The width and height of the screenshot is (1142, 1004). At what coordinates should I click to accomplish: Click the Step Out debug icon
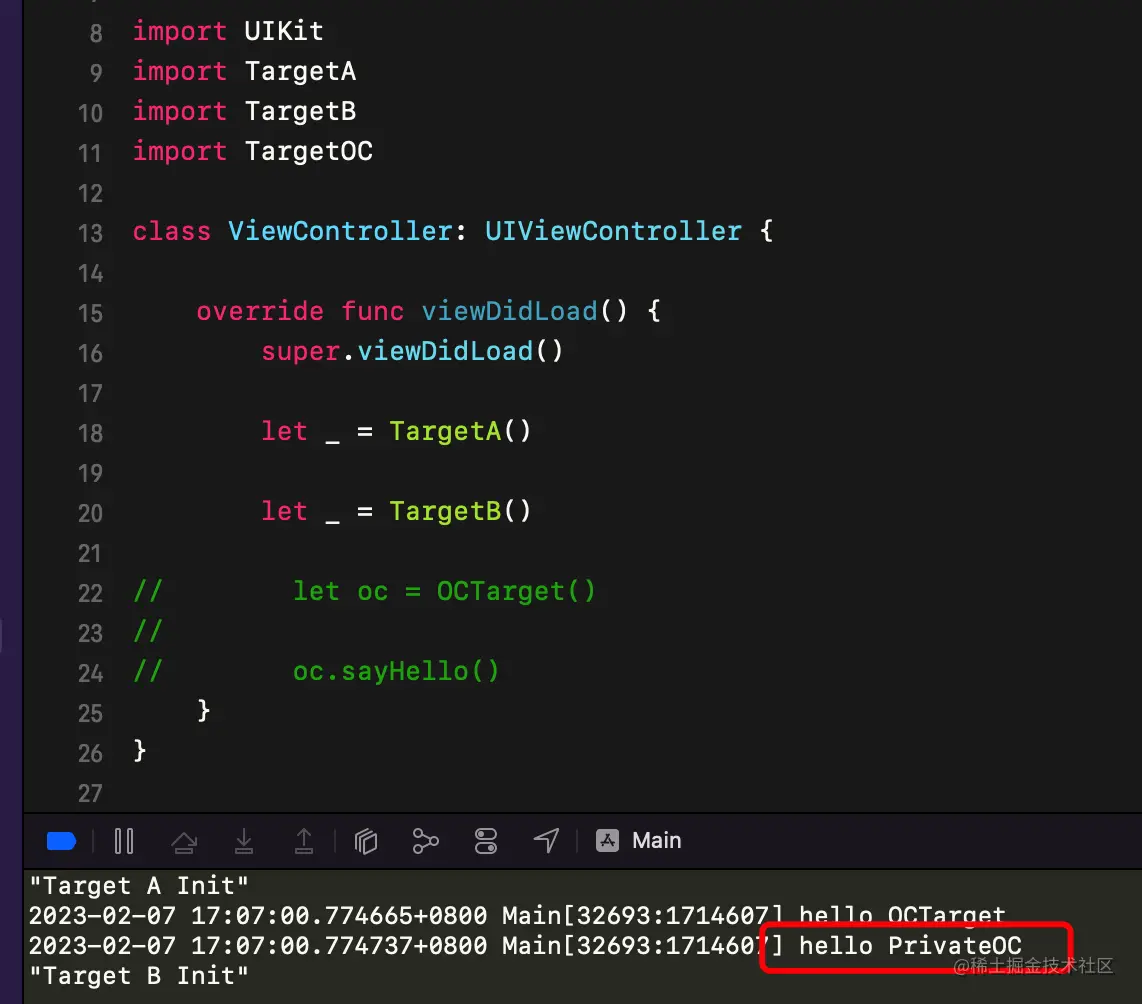(304, 841)
